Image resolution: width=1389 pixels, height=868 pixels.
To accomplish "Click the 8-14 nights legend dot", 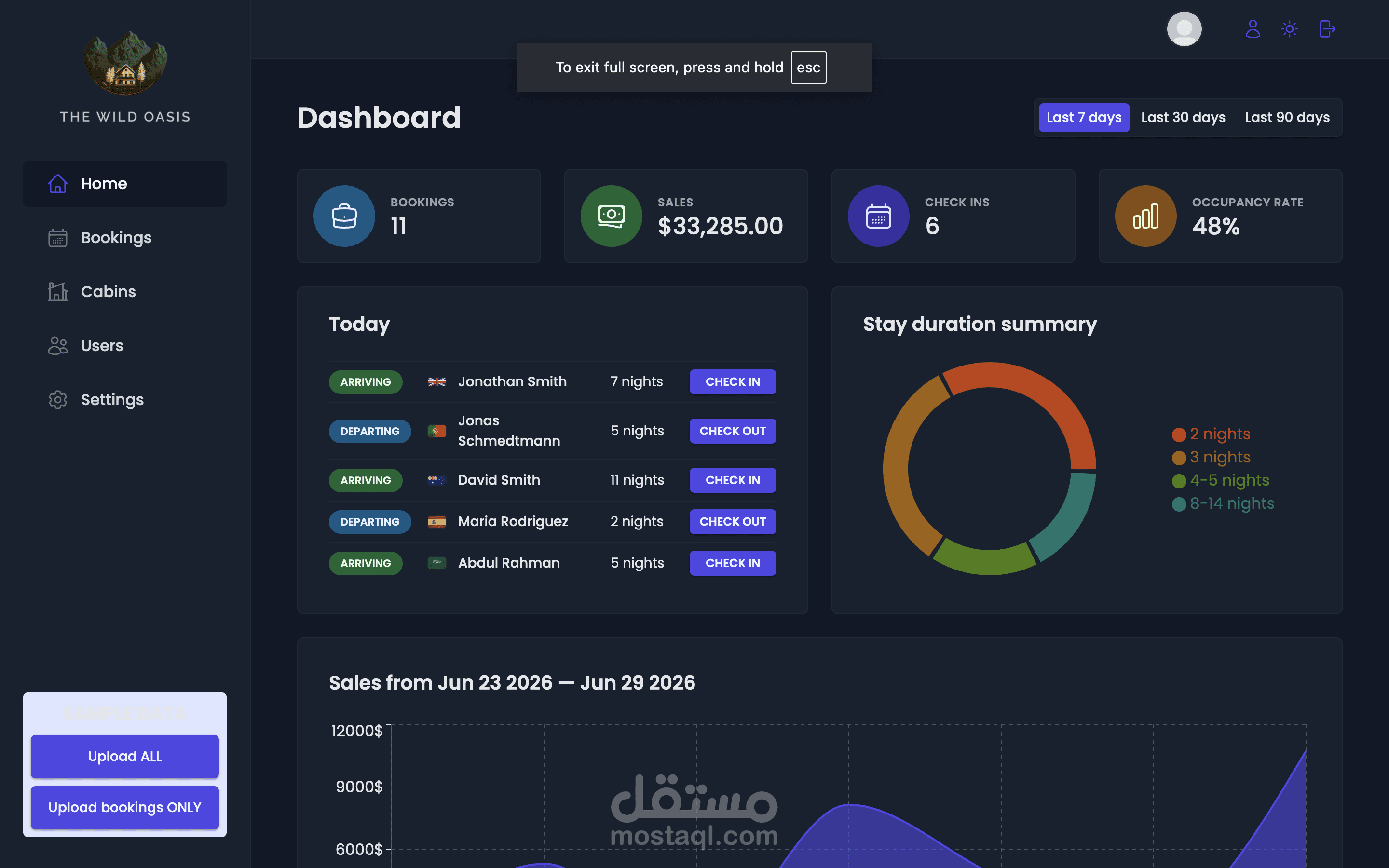I will pos(1179,504).
